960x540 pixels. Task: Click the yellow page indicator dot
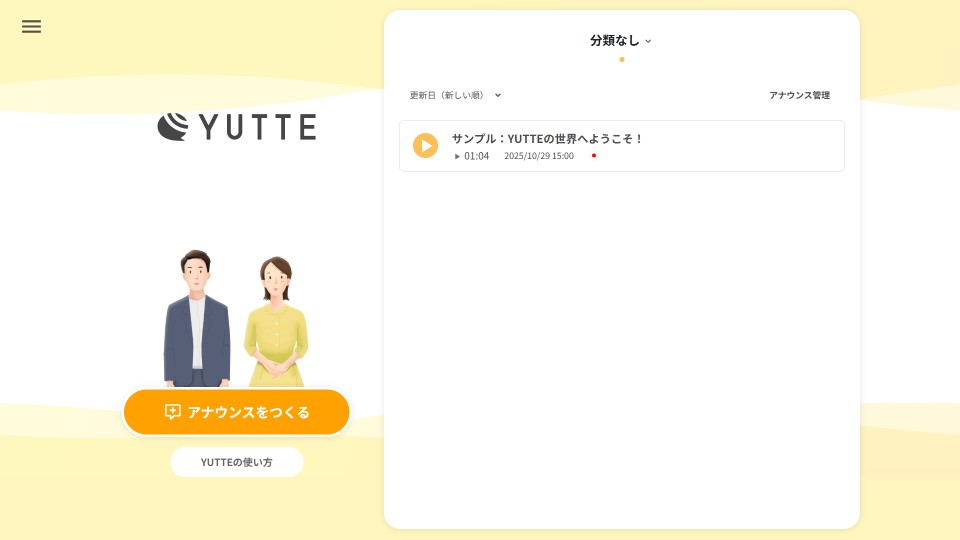click(x=621, y=60)
